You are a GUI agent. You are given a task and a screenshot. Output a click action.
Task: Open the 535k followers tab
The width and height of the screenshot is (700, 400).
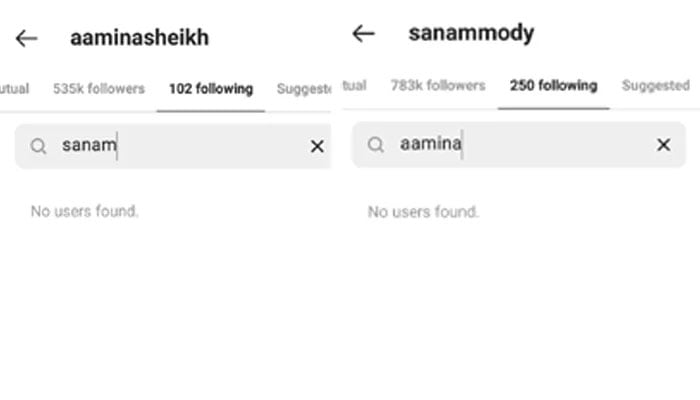[98, 89]
